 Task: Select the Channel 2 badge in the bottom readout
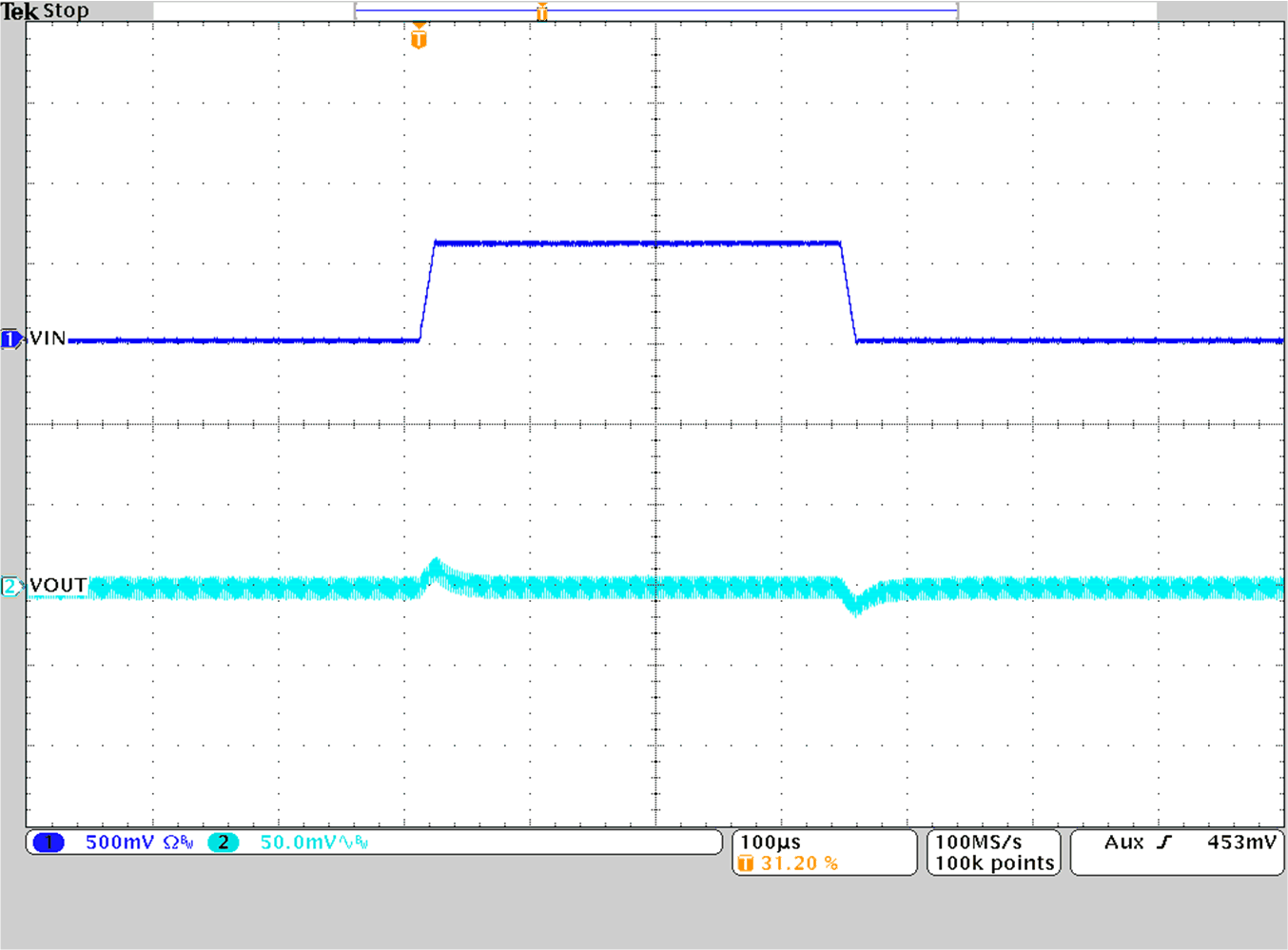pyautogui.click(x=222, y=843)
